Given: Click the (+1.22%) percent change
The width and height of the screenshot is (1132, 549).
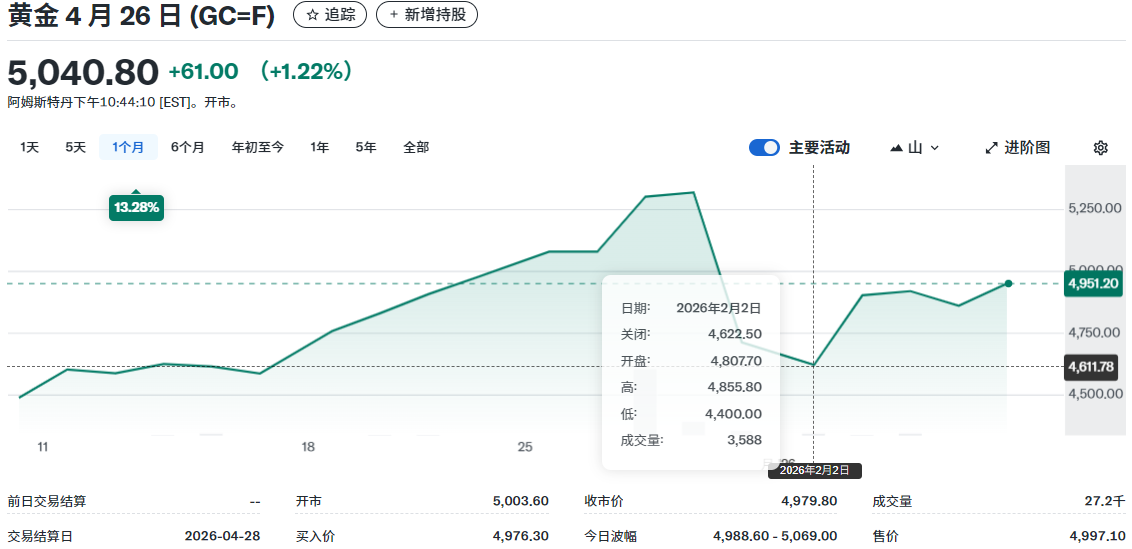Looking at the screenshot, I should 306,72.
